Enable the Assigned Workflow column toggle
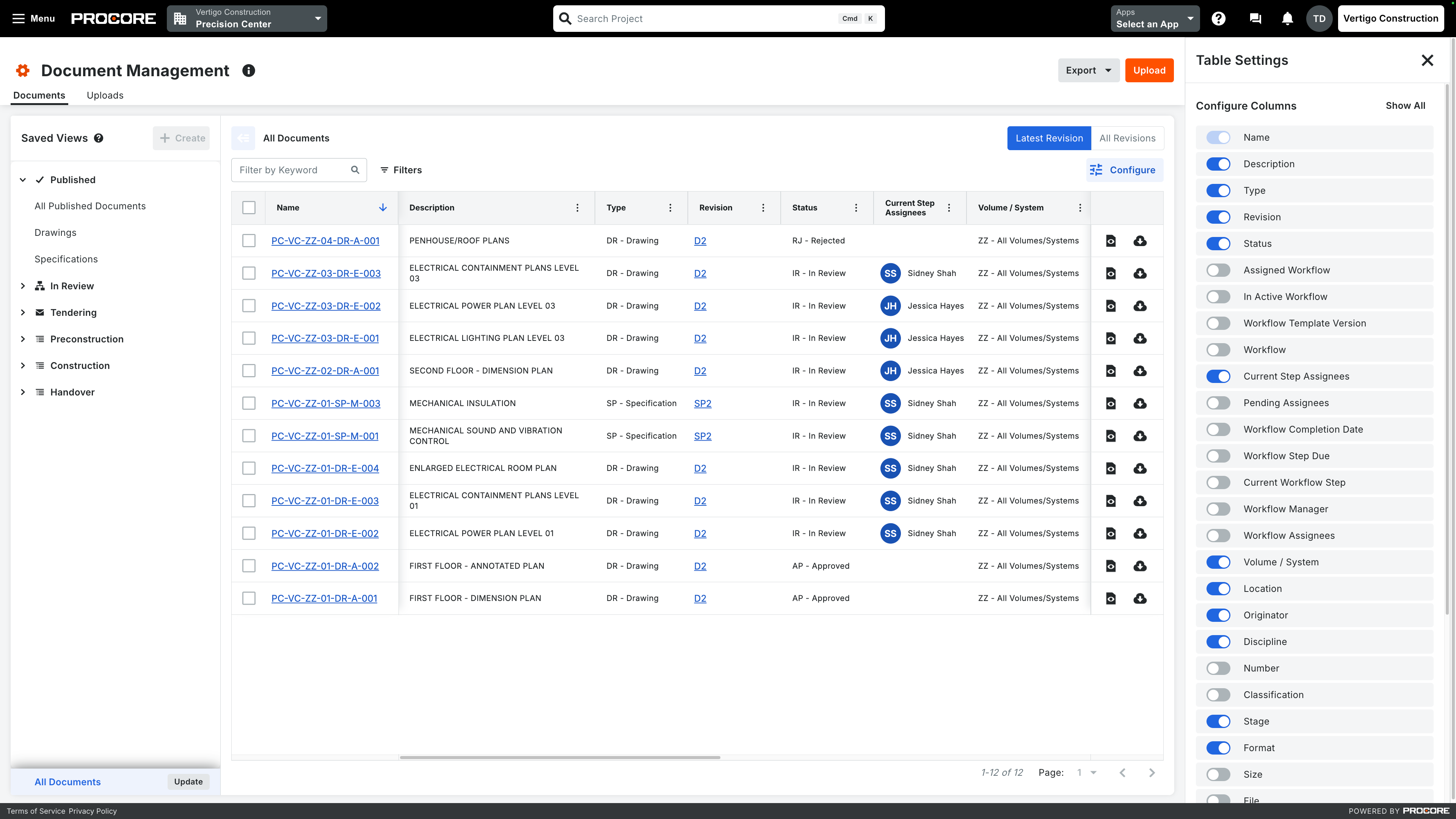Viewport: 1456px width, 819px height. click(1219, 270)
